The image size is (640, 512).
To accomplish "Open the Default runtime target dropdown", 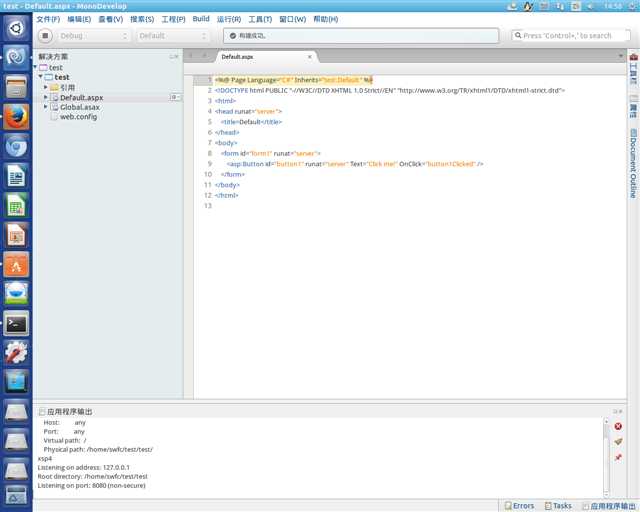I will pos(173,36).
